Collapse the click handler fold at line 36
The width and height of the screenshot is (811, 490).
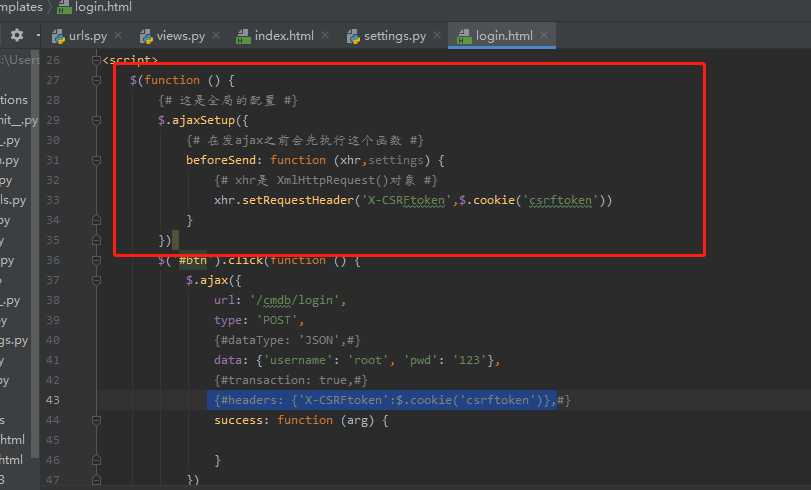point(96,260)
